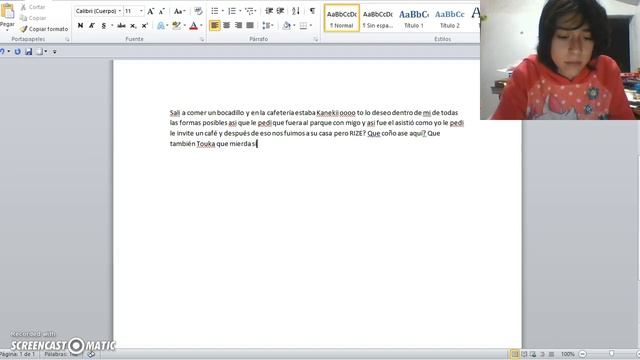Select align right button
Screen dimensions: 640x360
tap(238, 25)
